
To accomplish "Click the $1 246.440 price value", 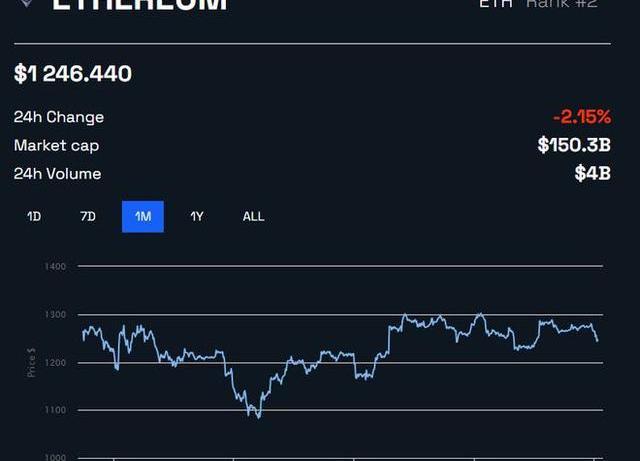I will point(73,74).
